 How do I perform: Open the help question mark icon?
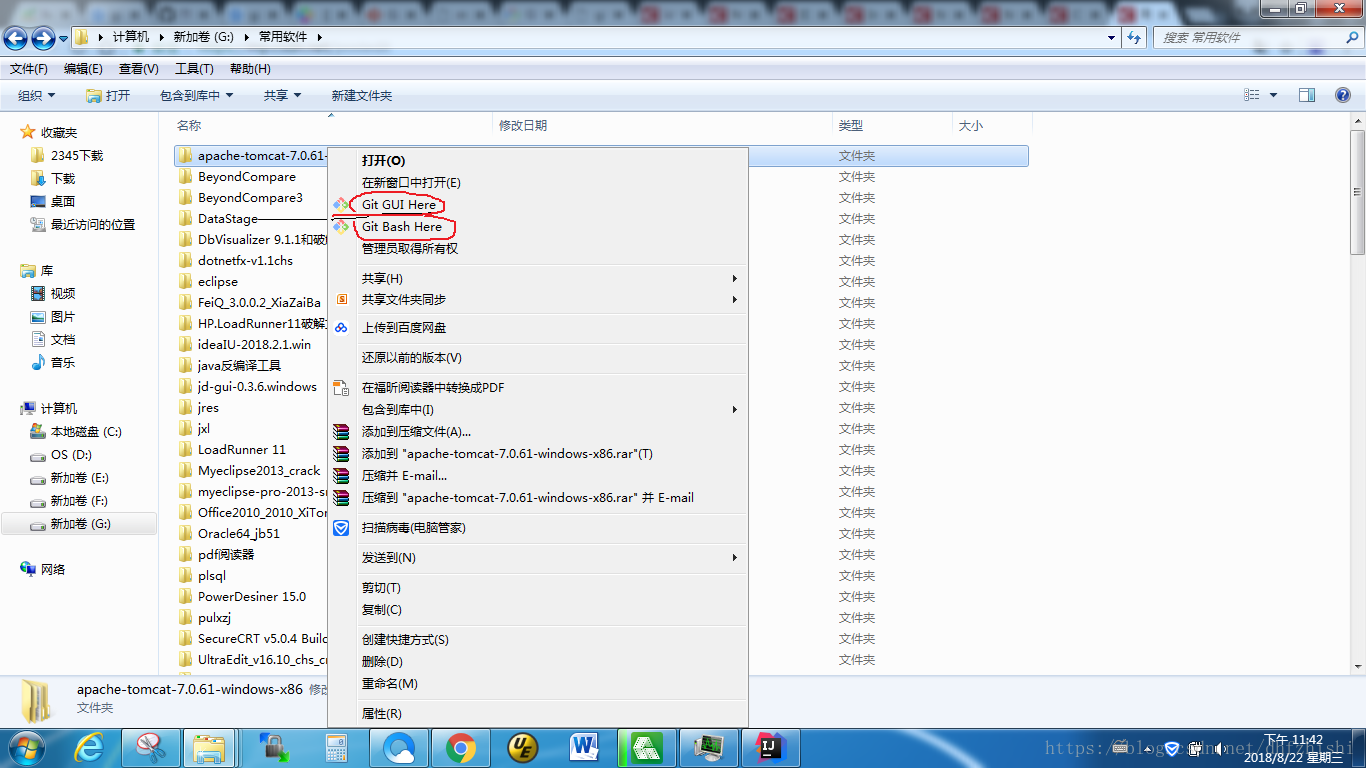point(1344,95)
